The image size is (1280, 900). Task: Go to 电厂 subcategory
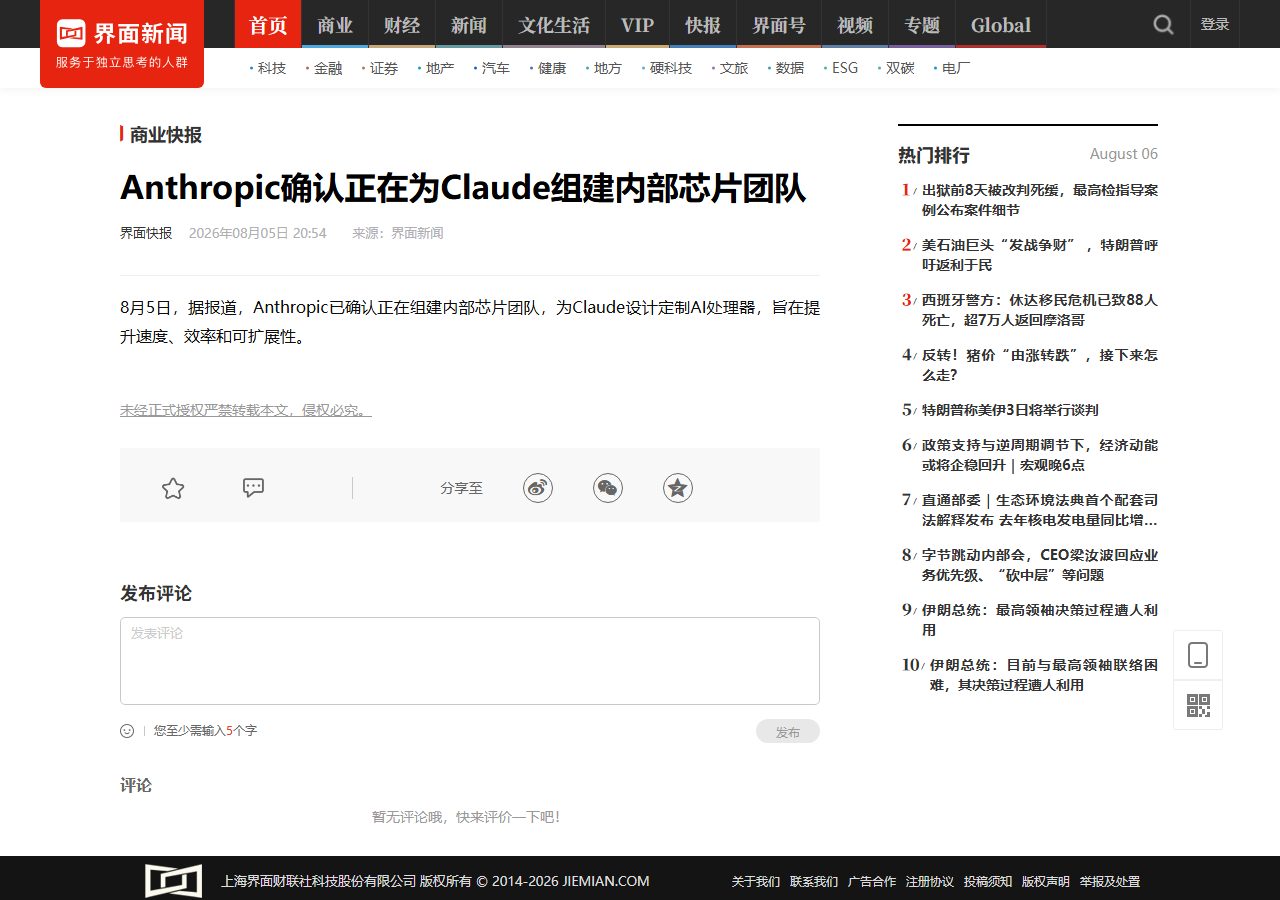click(x=956, y=68)
